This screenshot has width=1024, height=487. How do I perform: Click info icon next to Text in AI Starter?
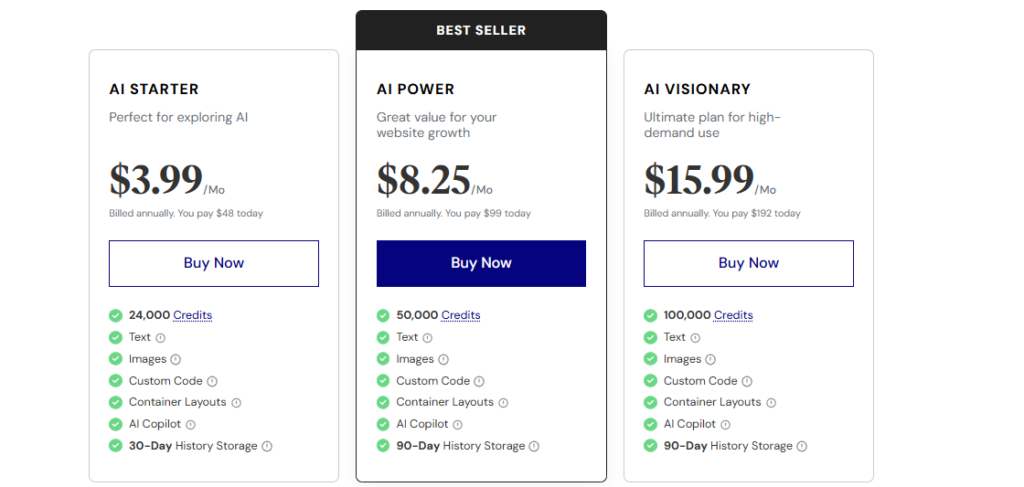click(161, 338)
